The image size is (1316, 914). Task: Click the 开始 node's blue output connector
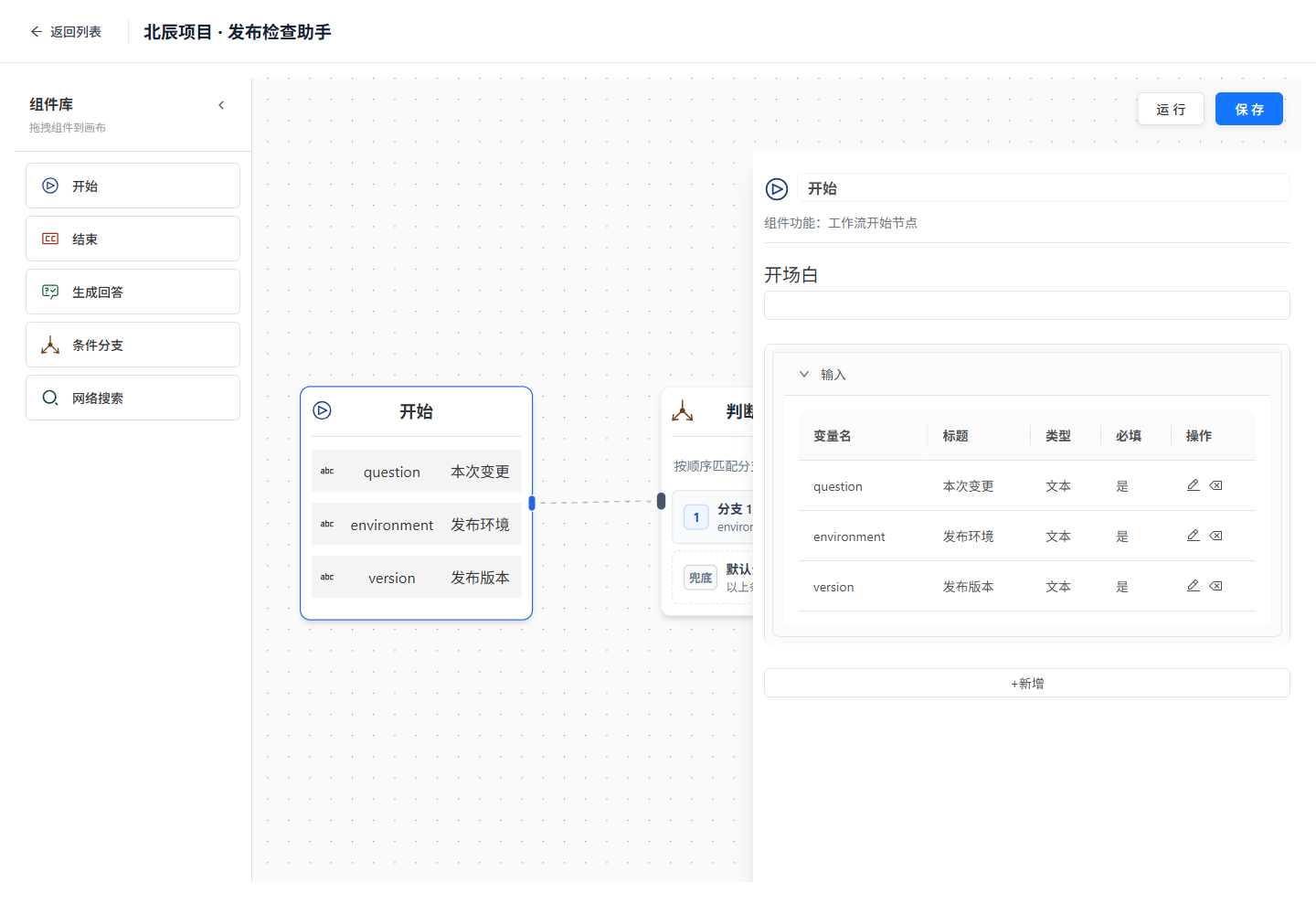point(532,503)
